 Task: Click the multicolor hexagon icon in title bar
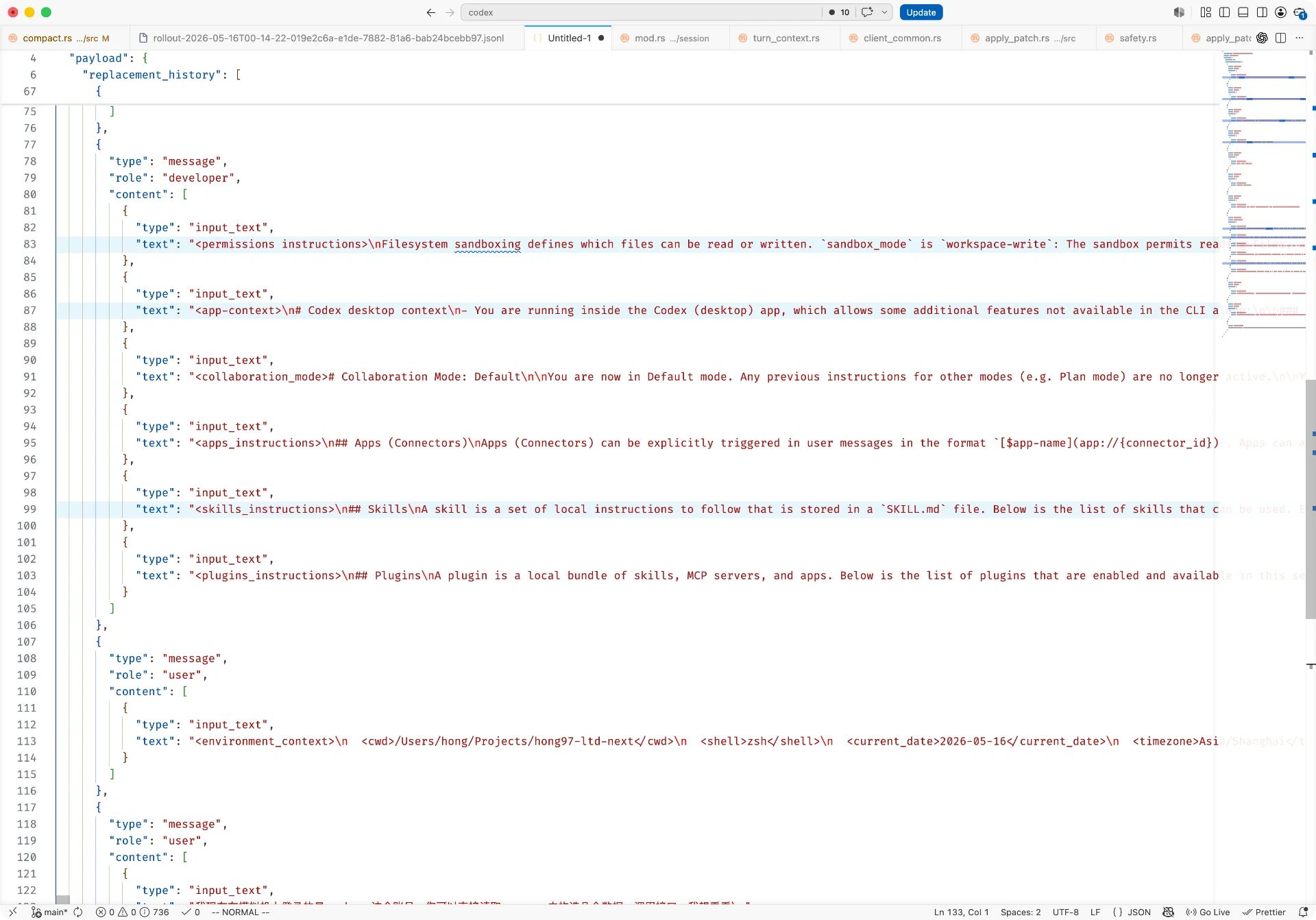pyautogui.click(x=1179, y=12)
